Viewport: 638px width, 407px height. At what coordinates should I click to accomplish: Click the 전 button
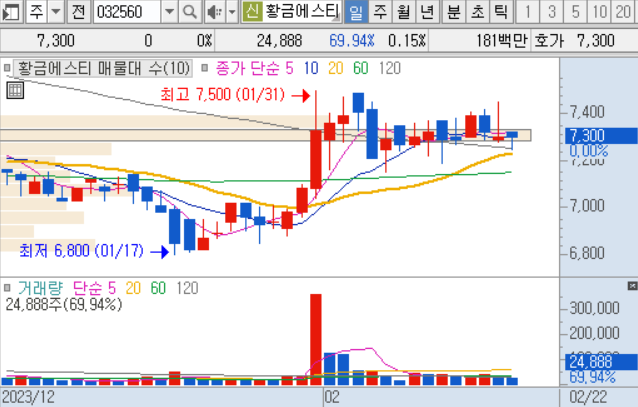78,12
